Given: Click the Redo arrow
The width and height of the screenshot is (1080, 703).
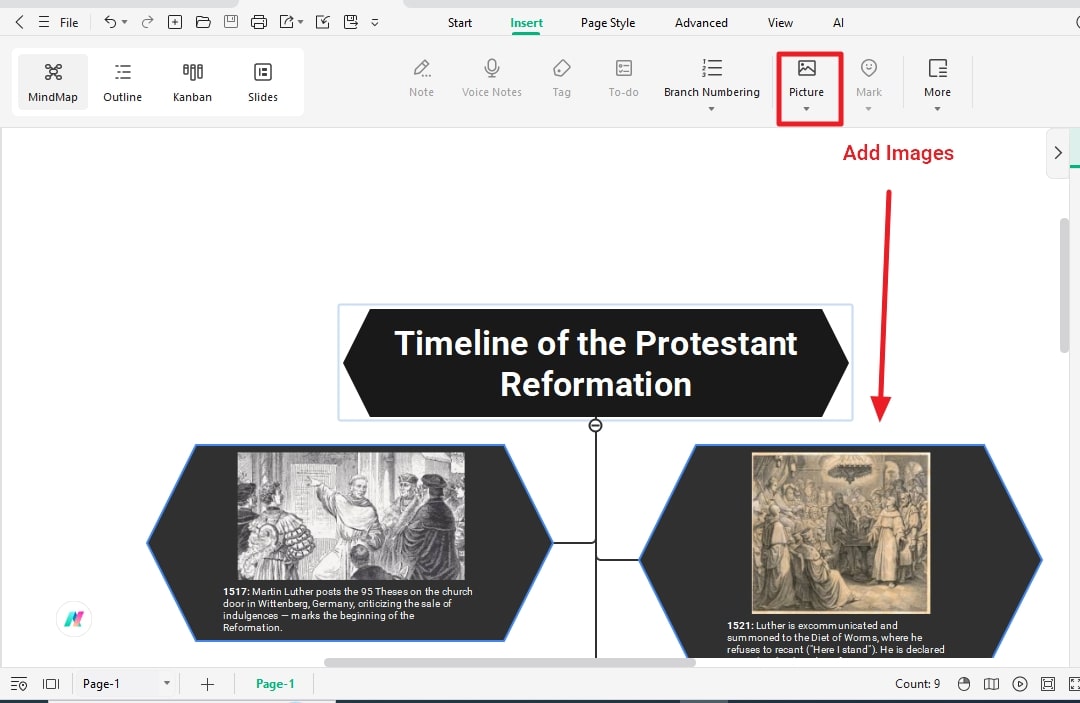Looking at the screenshot, I should pyautogui.click(x=147, y=22).
